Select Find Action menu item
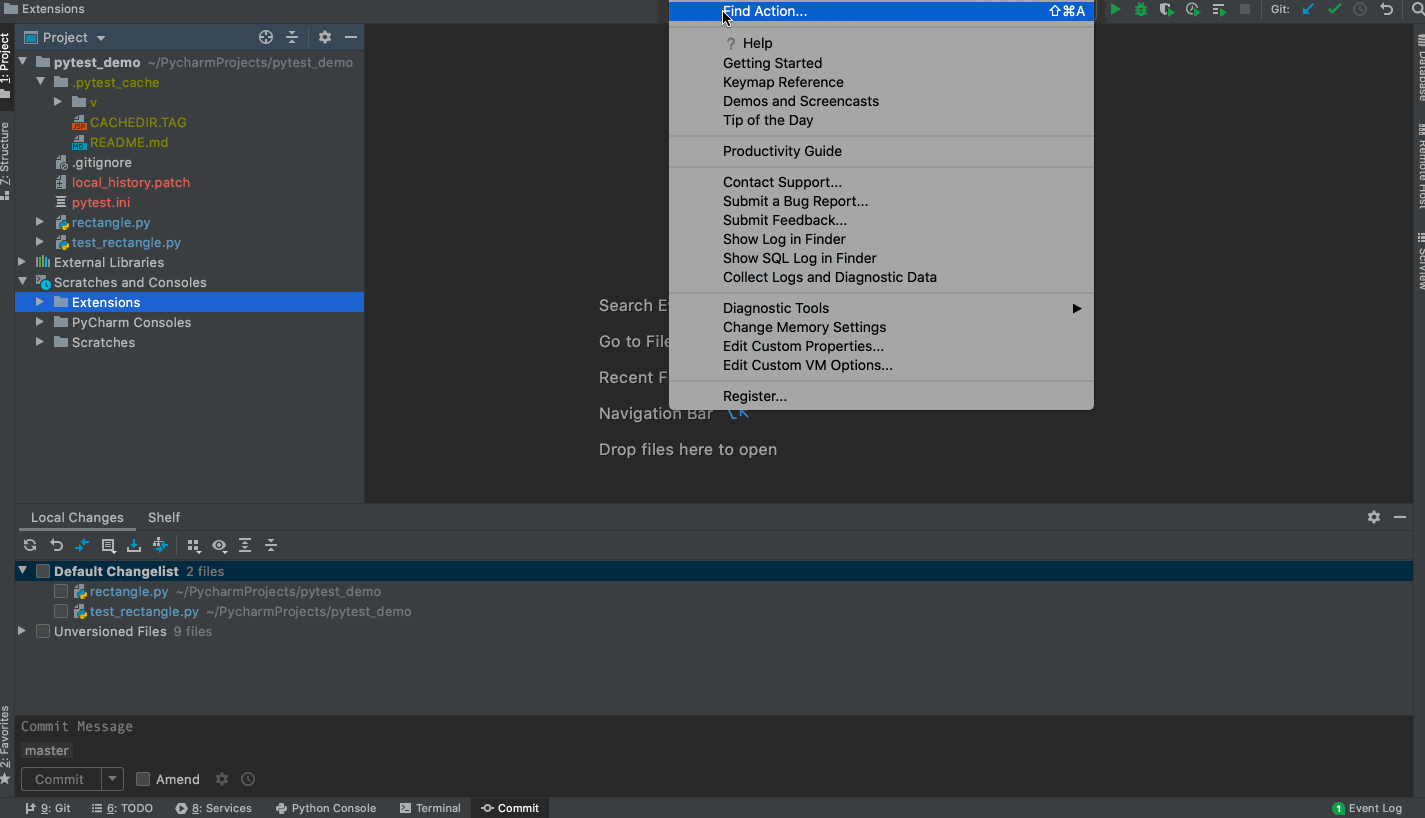This screenshot has height=818, width=1425. coord(881,11)
